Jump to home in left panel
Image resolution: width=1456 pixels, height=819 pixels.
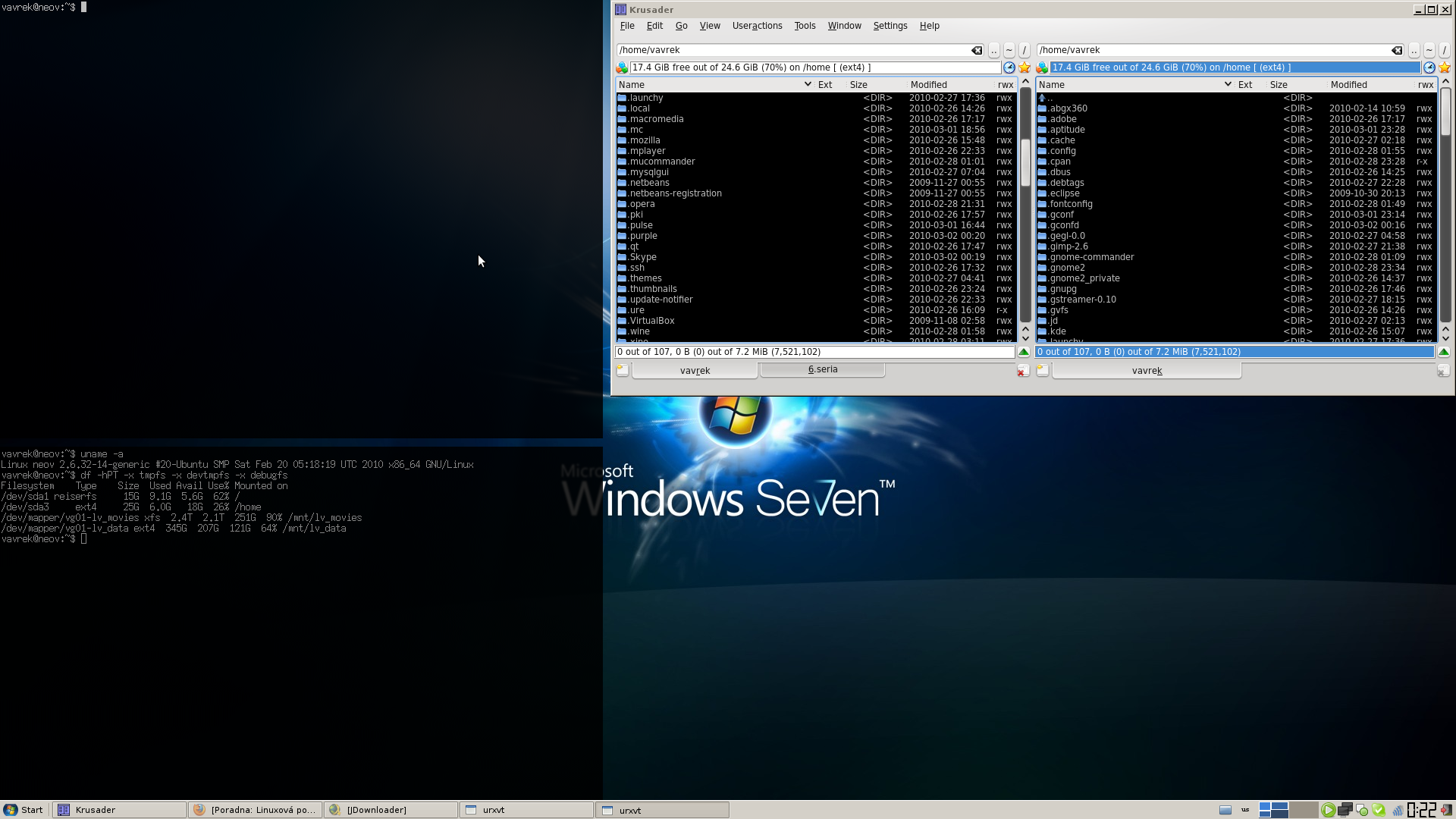point(1009,50)
